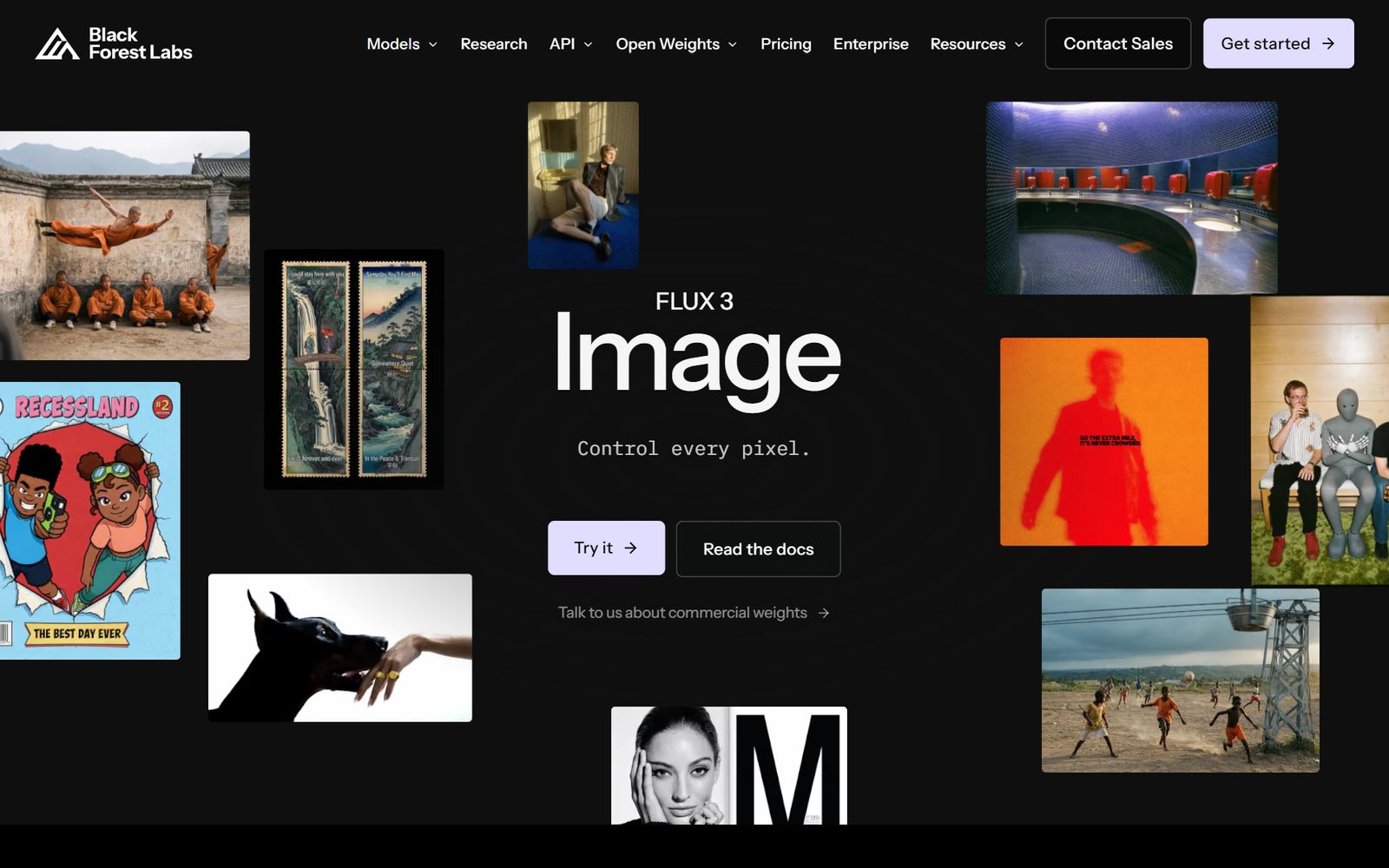Click the Contact Sales button
This screenshot has height=868, width=1389.
point(1118,43)
